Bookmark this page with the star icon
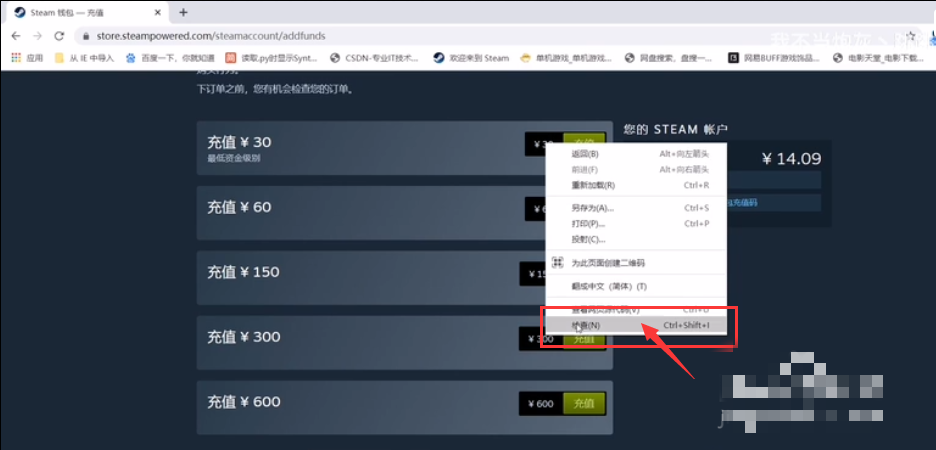 [910, 36]
